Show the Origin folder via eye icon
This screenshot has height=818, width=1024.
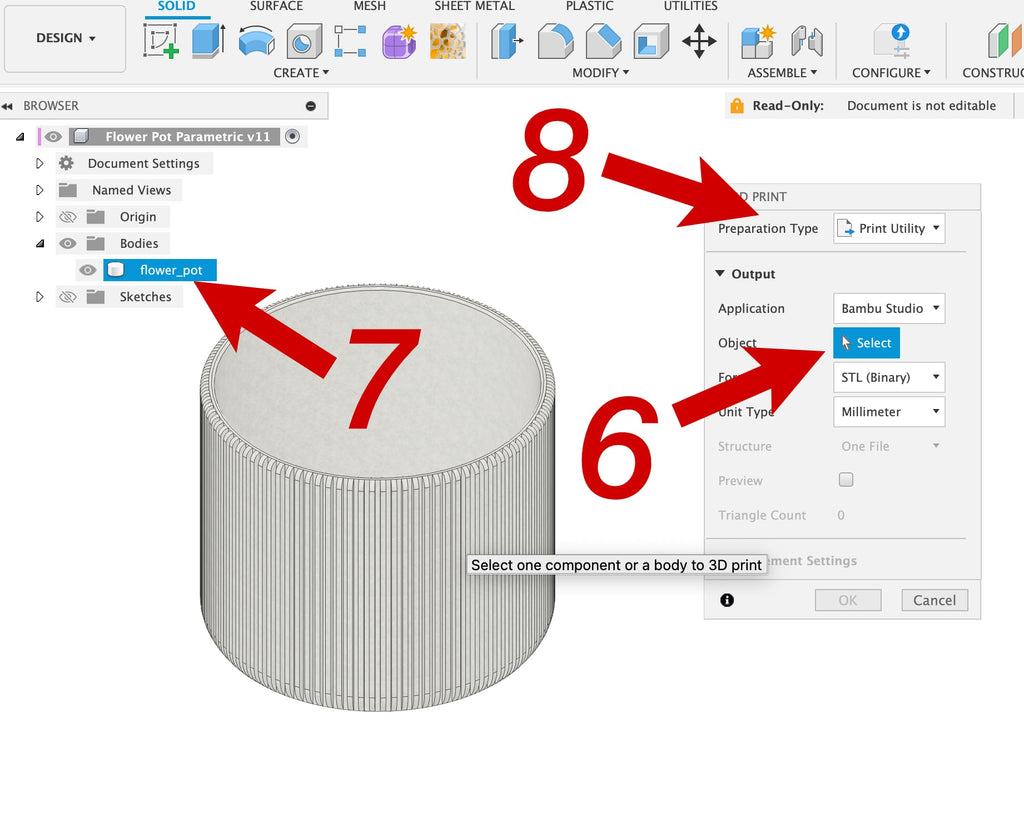click(x=67, y=217)
